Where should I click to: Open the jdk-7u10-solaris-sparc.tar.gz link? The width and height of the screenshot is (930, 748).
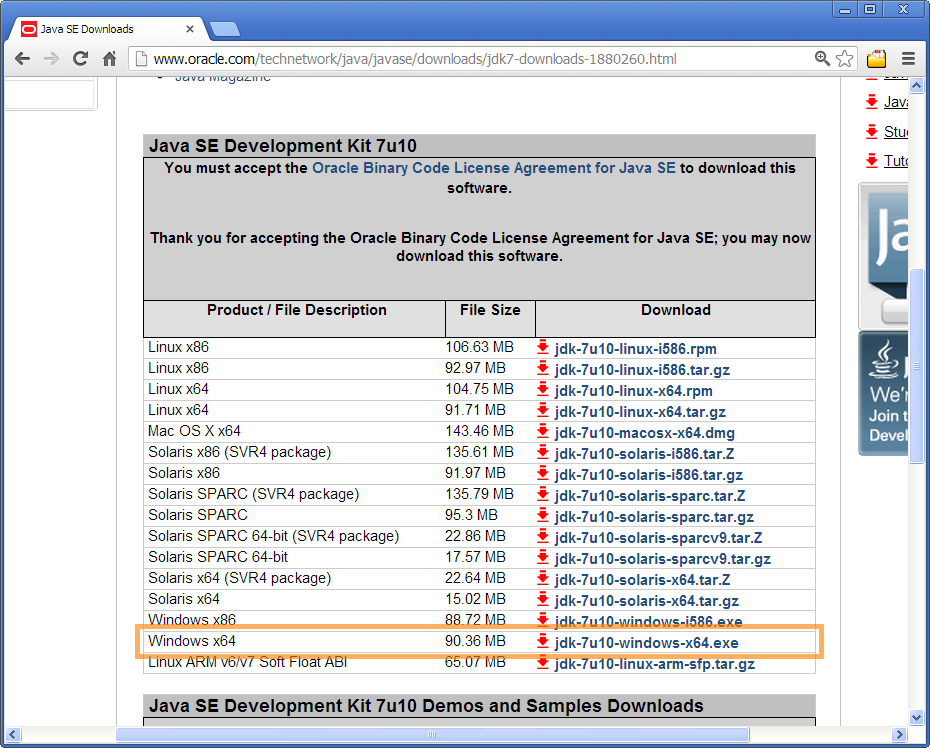[x=654, y=517]
